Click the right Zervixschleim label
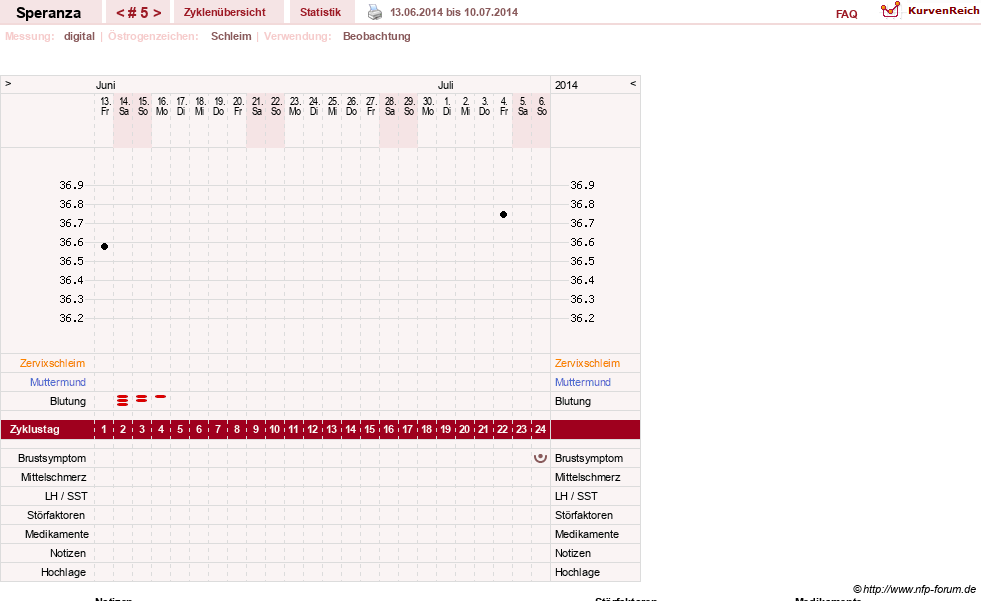 [x=587, y=363]
